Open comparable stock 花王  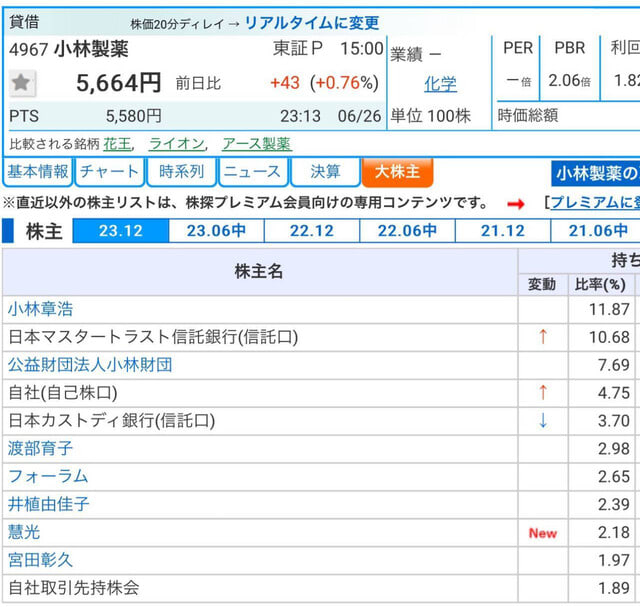[x=117, y=144]
